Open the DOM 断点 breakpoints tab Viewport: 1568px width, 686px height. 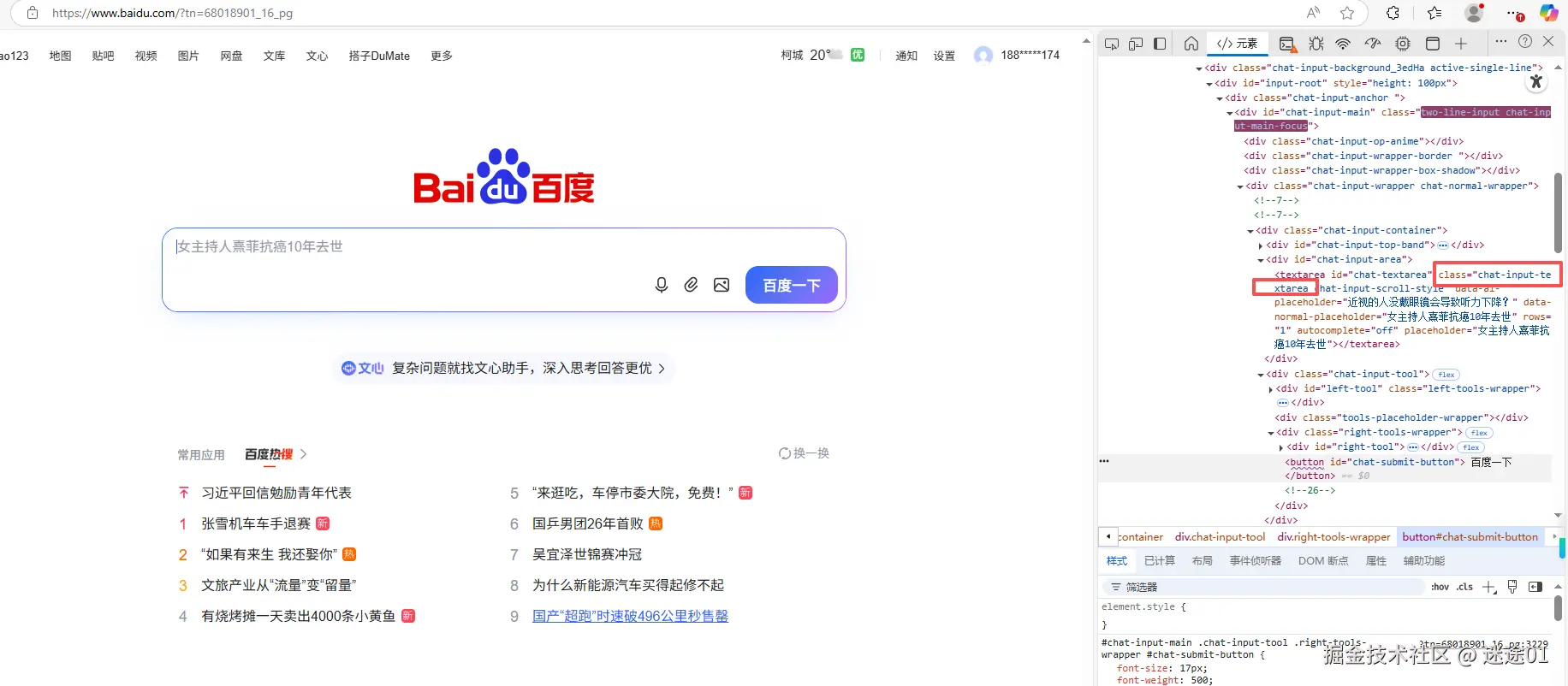pos(1323,561)
